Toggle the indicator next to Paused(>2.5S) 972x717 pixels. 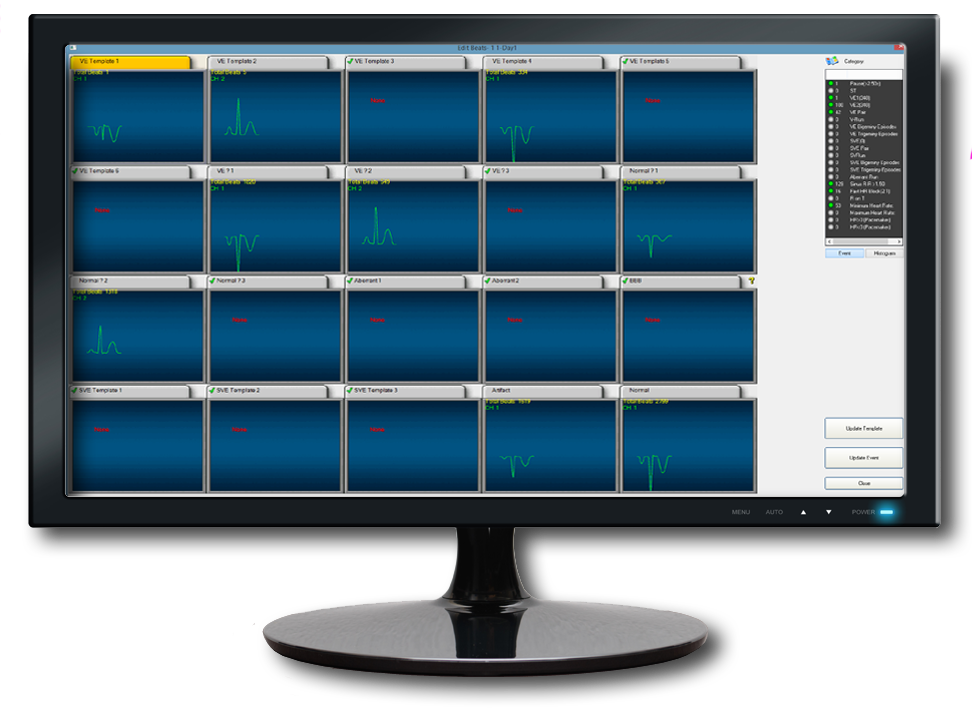coord(831,83)
